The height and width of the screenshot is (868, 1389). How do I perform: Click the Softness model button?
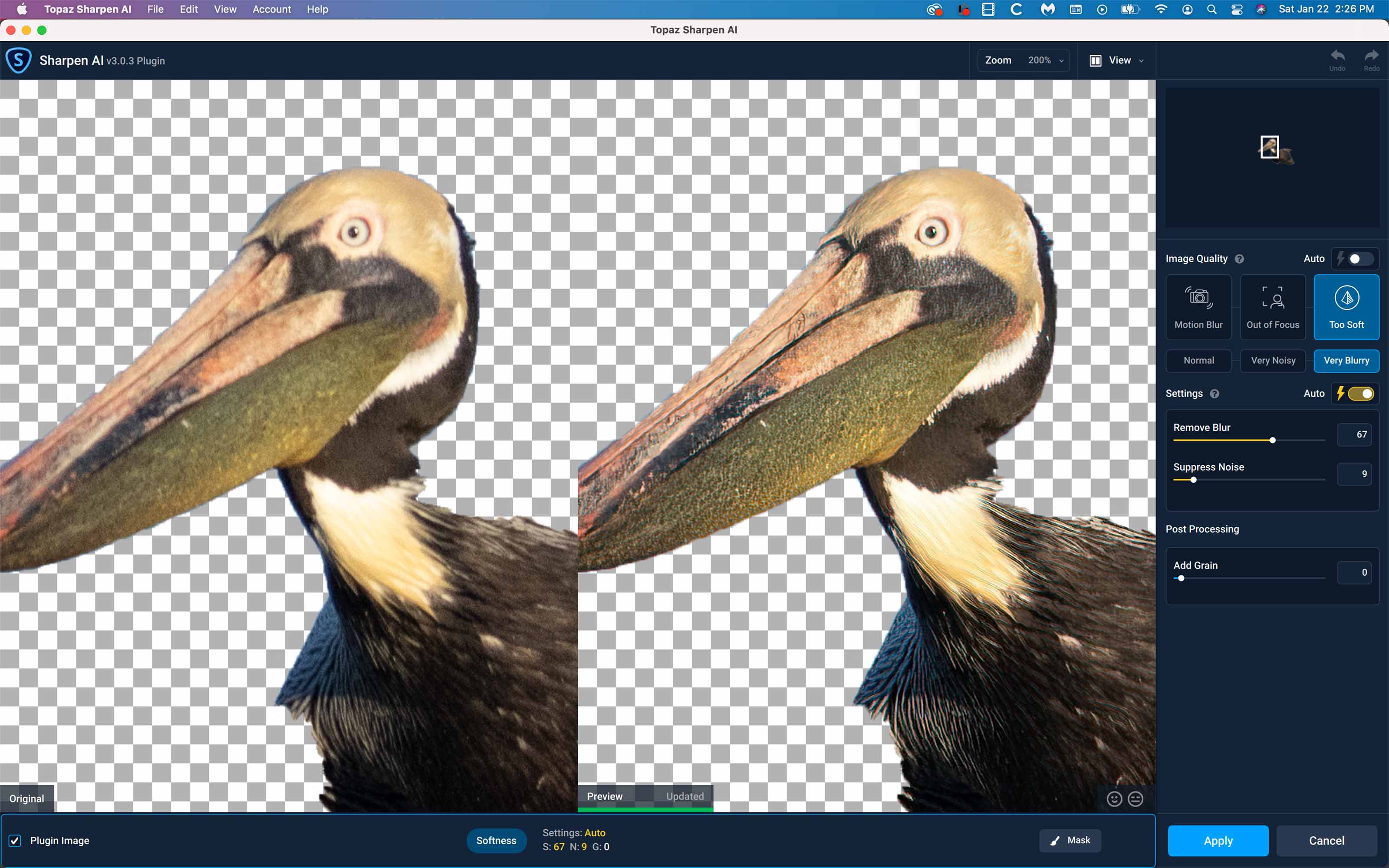(x=496, y=841)
